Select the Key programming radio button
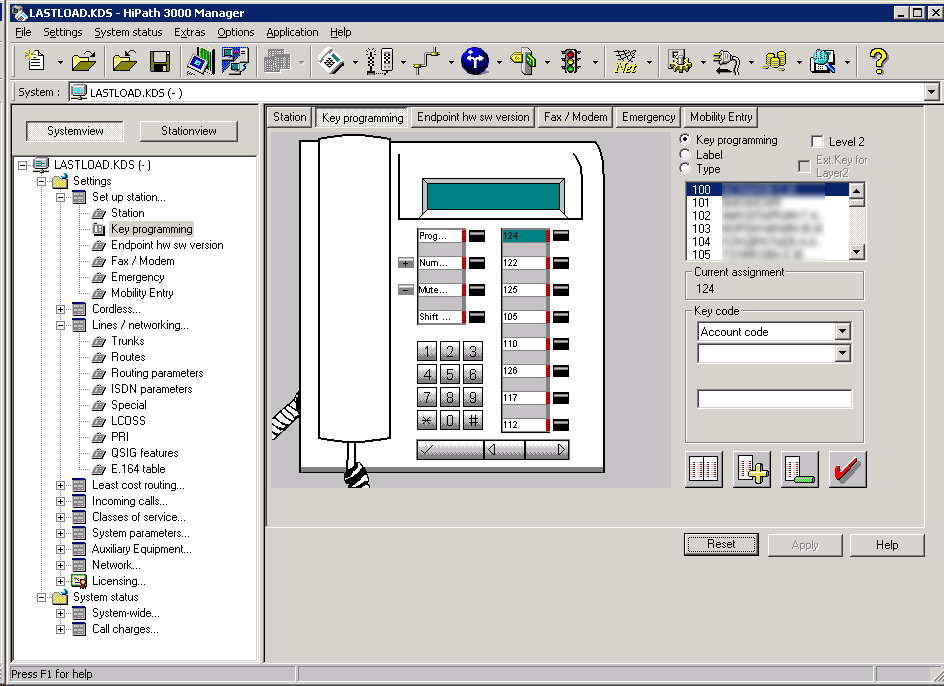 [x=685, y=139]
